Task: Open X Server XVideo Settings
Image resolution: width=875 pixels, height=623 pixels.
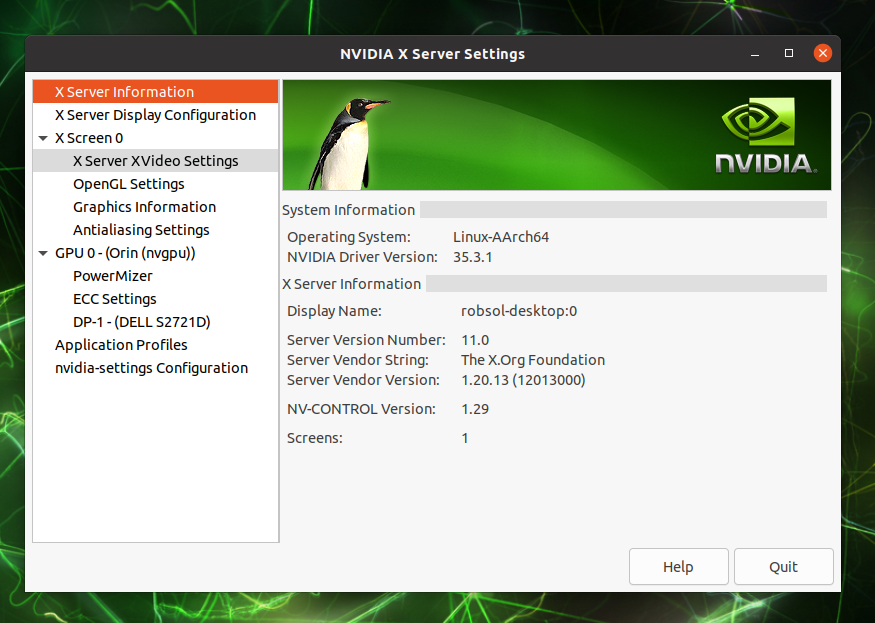Action: (x=155, y=161)
